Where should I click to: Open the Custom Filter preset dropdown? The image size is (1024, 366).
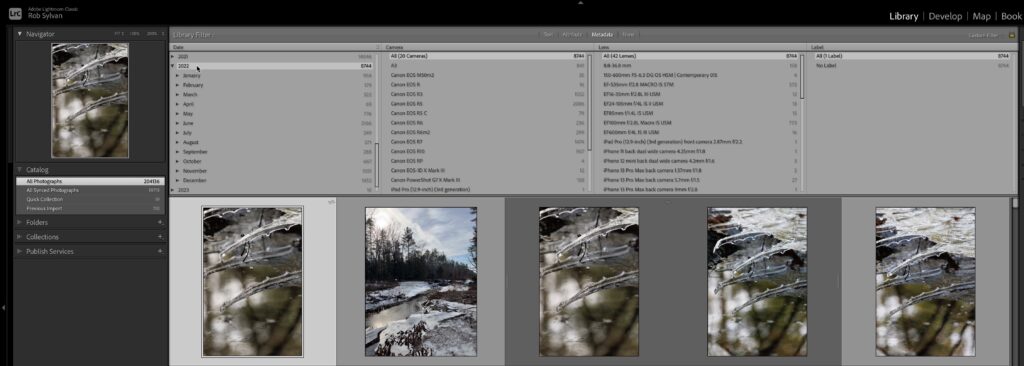pos(983,35)
